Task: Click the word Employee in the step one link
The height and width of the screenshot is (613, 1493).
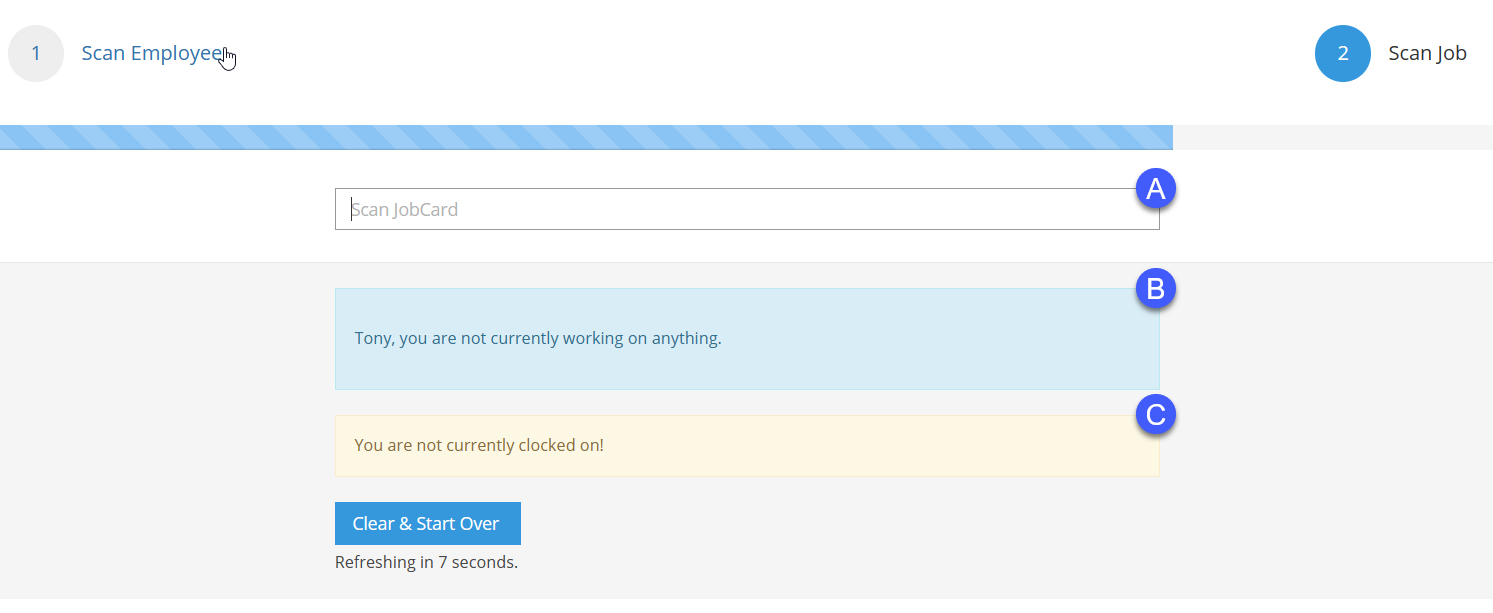Action: point(176,54)
